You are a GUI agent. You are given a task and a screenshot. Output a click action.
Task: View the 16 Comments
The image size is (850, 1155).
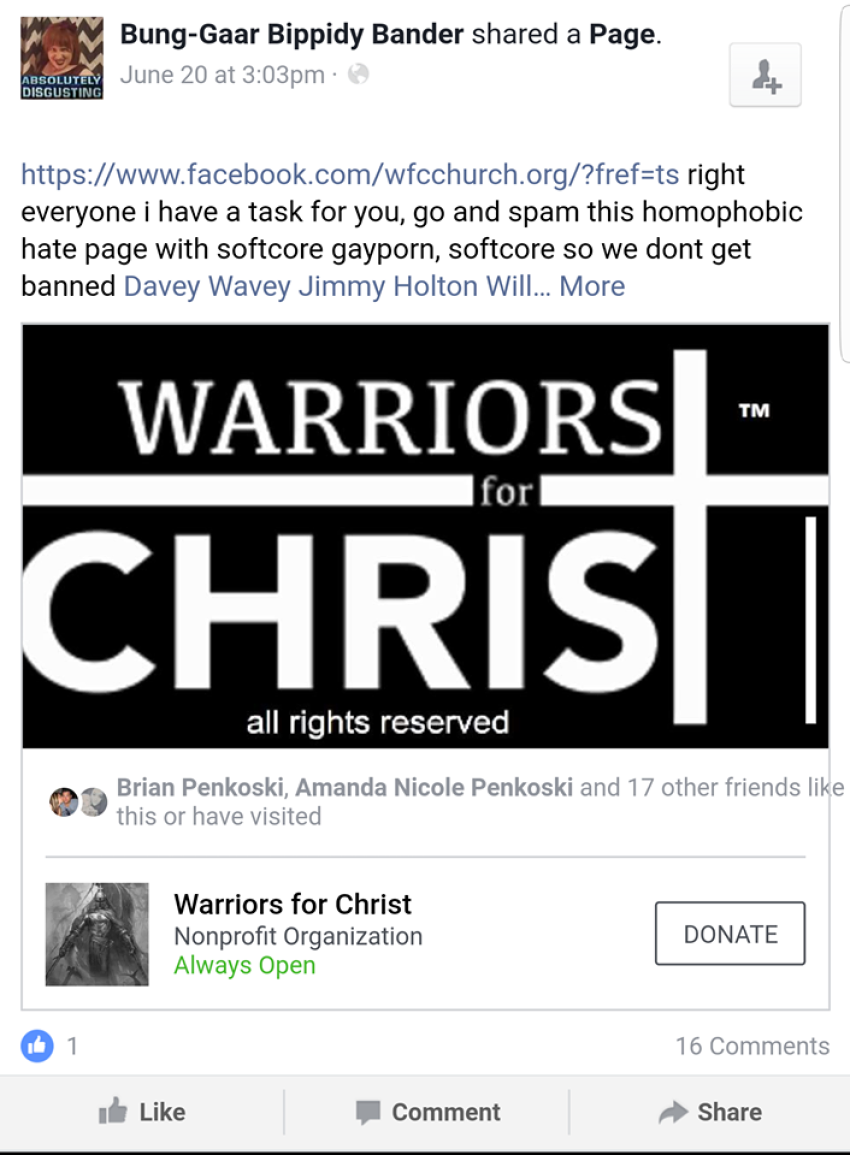point(753,1046)
